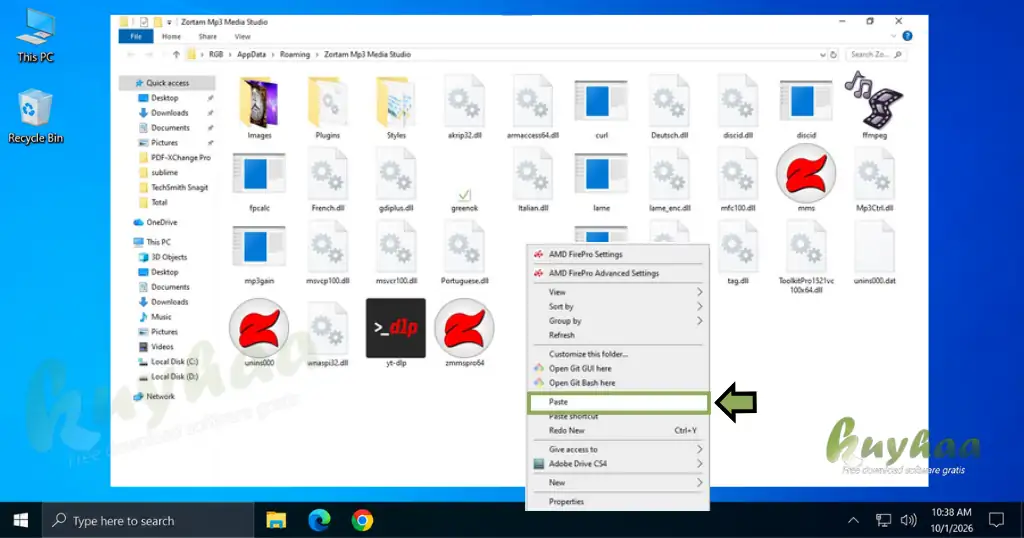The height and width of the screenshot is (538, 1024).
Task: Open File Explorer from taskbar
Action: click(x=276, y=520)
